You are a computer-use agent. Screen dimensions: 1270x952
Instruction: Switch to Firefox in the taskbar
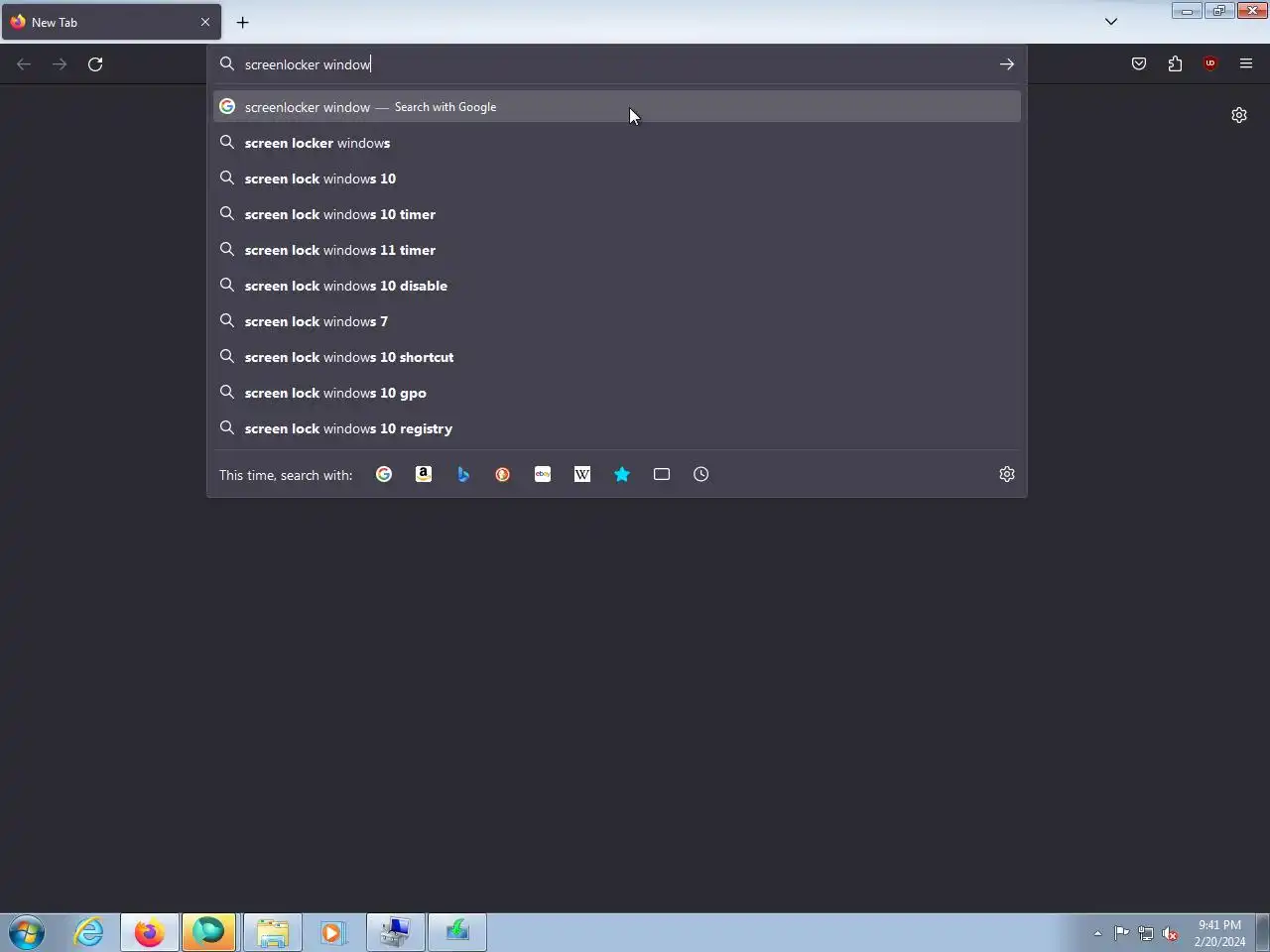pos(150,932)
